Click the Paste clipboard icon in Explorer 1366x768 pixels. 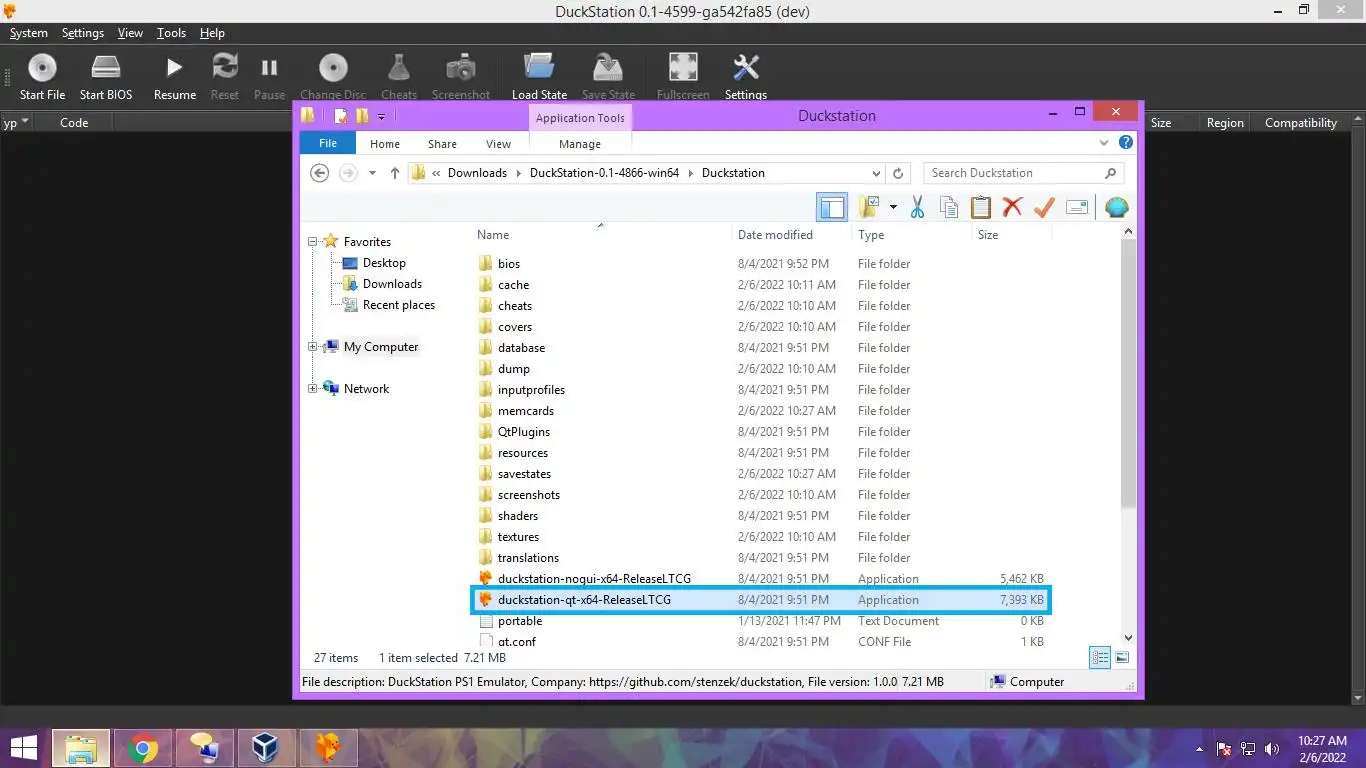(x=981, y=207)
